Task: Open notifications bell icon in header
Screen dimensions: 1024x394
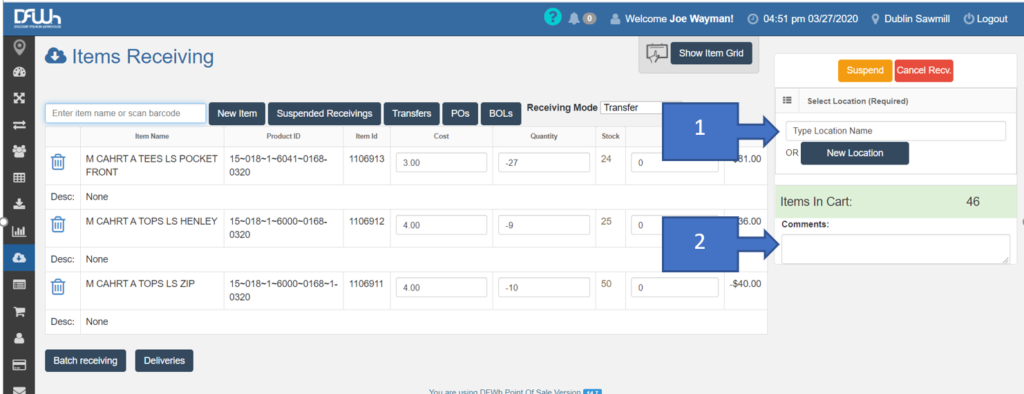Action: (574, 19)
